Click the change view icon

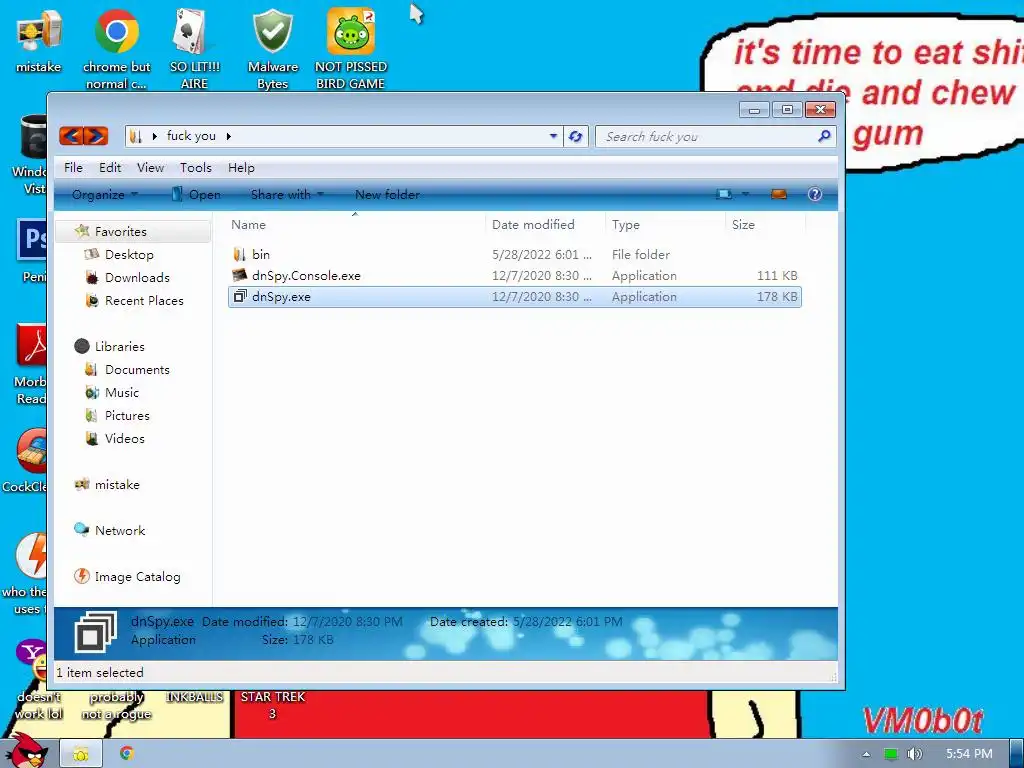pyautogui.click(x=724, y=194)
